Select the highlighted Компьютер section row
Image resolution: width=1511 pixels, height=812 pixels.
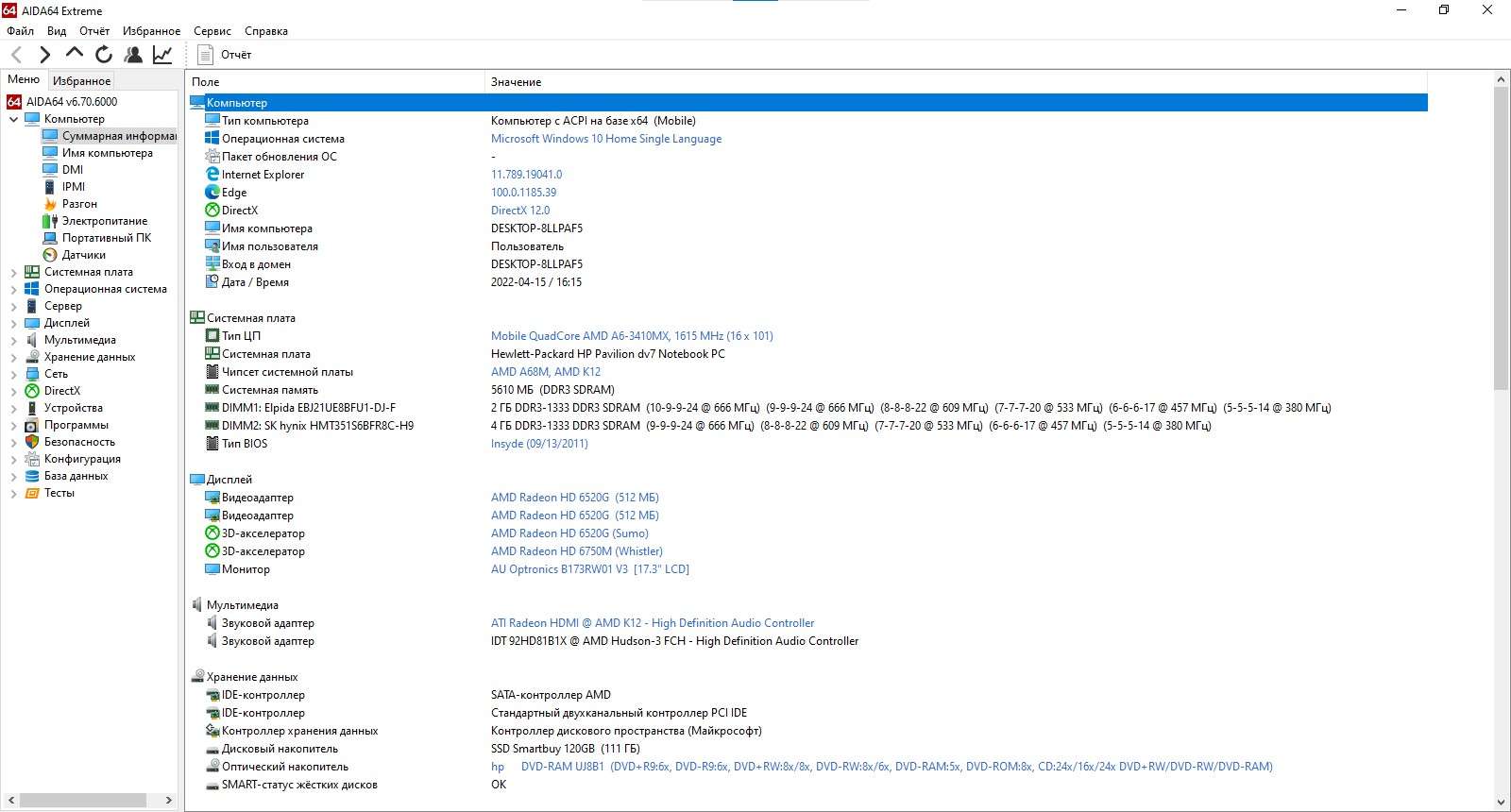807,103
